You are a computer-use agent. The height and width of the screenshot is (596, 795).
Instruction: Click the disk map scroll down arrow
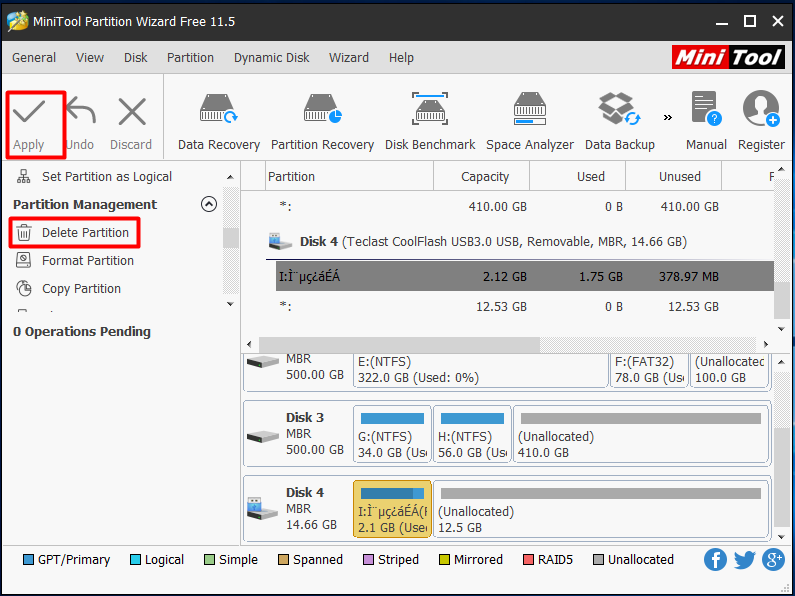(781, 537)
